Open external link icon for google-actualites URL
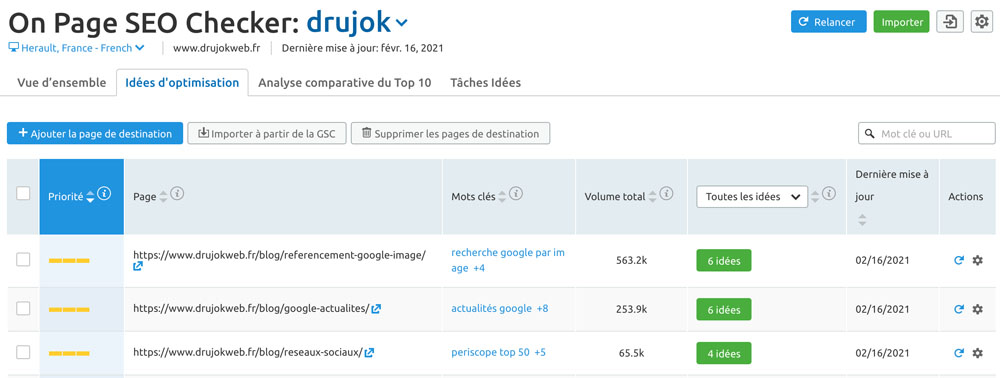The image size is (1000, 378). pos(376,309)
